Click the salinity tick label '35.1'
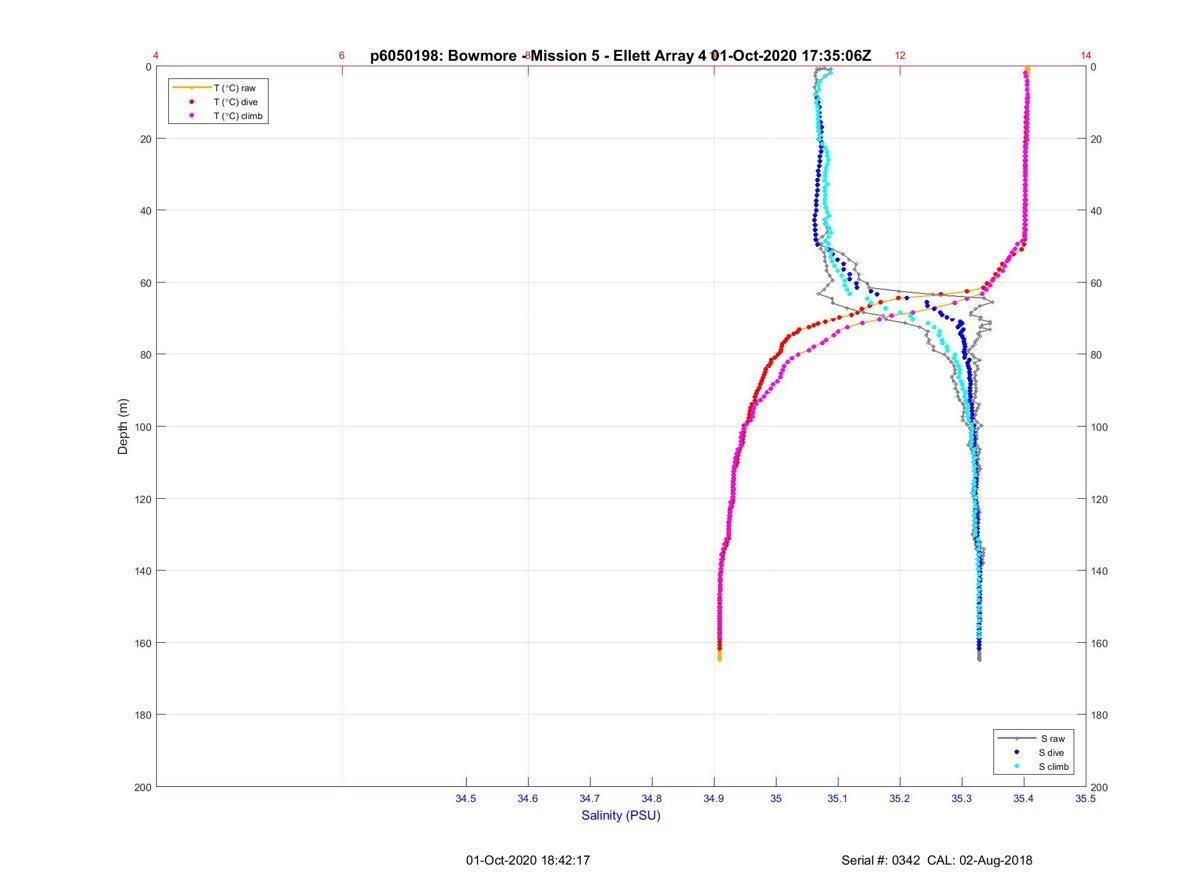Image resolution: width=1200 pixels, height=885 pixels. click(x=838, y=799)
